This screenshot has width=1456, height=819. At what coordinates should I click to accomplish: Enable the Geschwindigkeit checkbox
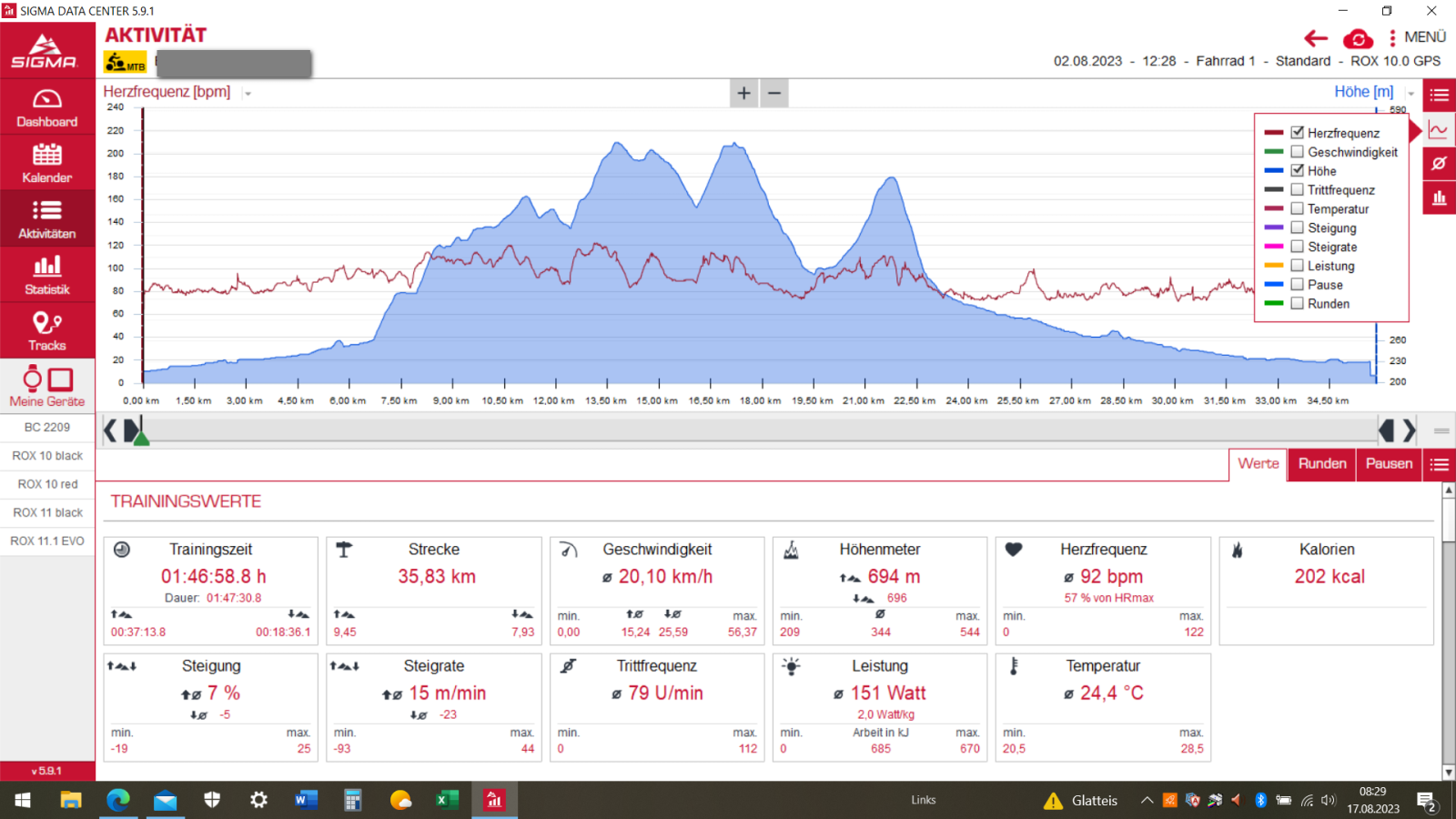[x=1298, y=152]
